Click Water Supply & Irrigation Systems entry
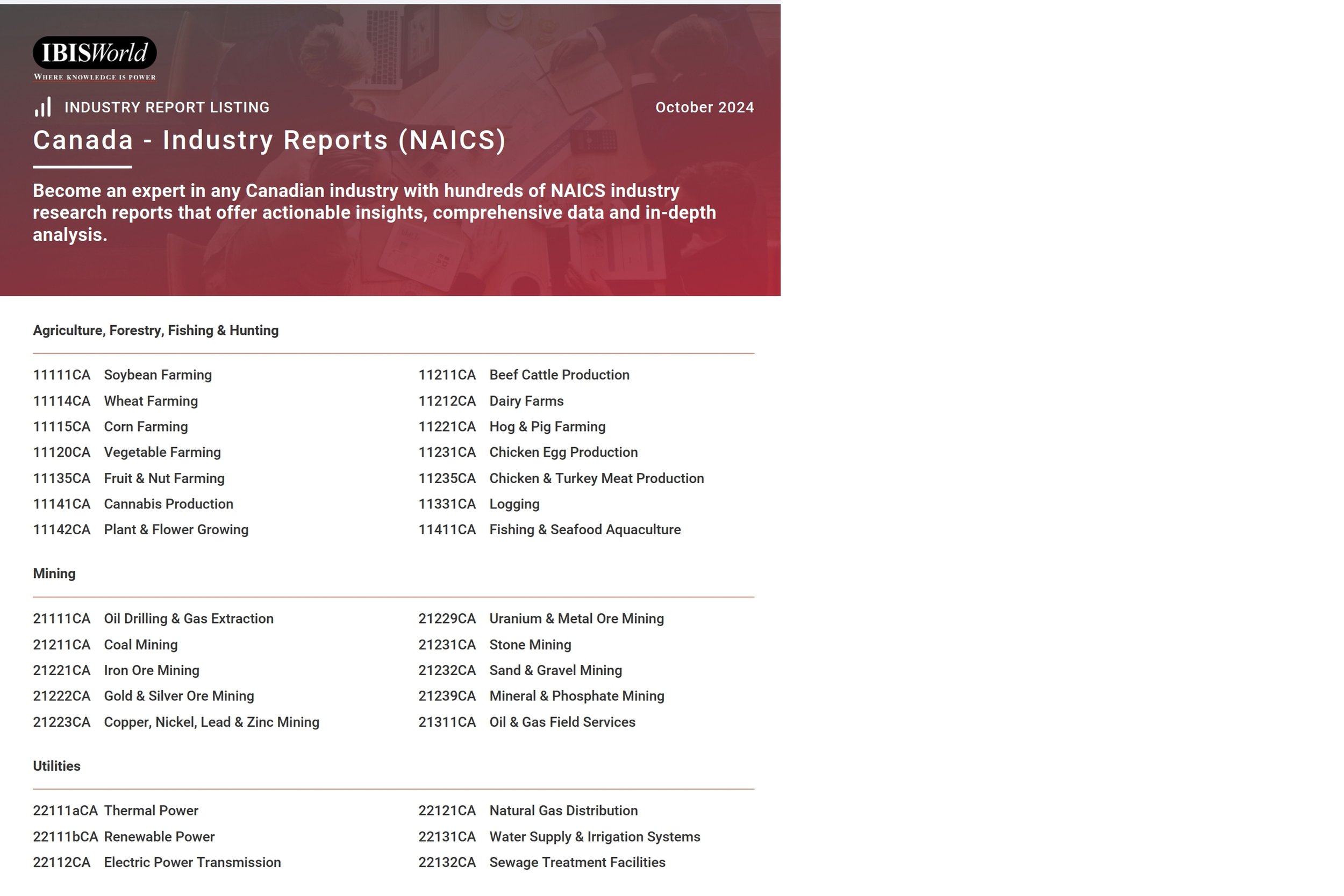 595,837
